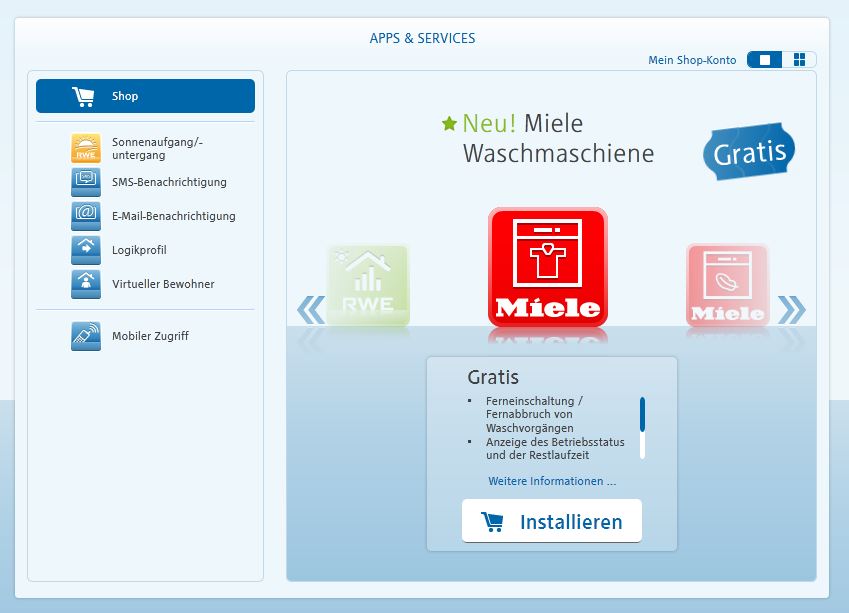Open the Virtueller Bewohner entry

143,284
